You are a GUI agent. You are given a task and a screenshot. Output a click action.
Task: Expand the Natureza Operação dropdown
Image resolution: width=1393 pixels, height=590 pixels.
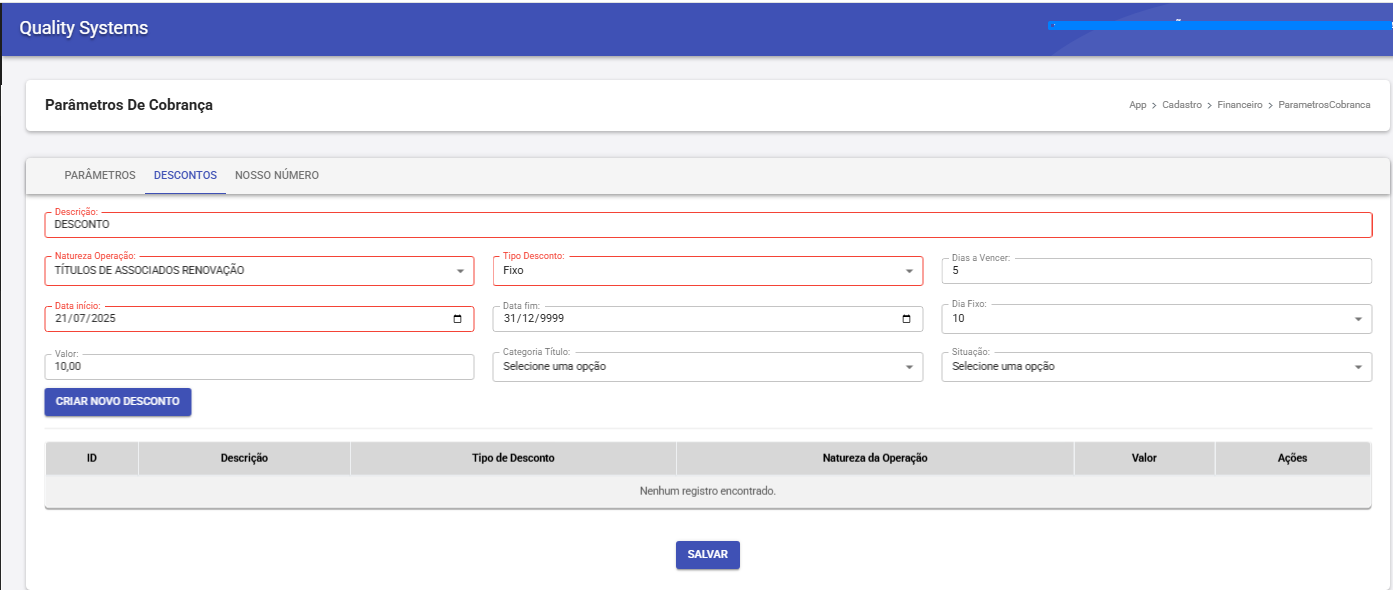pyautogui.click(x=459, y=271)
